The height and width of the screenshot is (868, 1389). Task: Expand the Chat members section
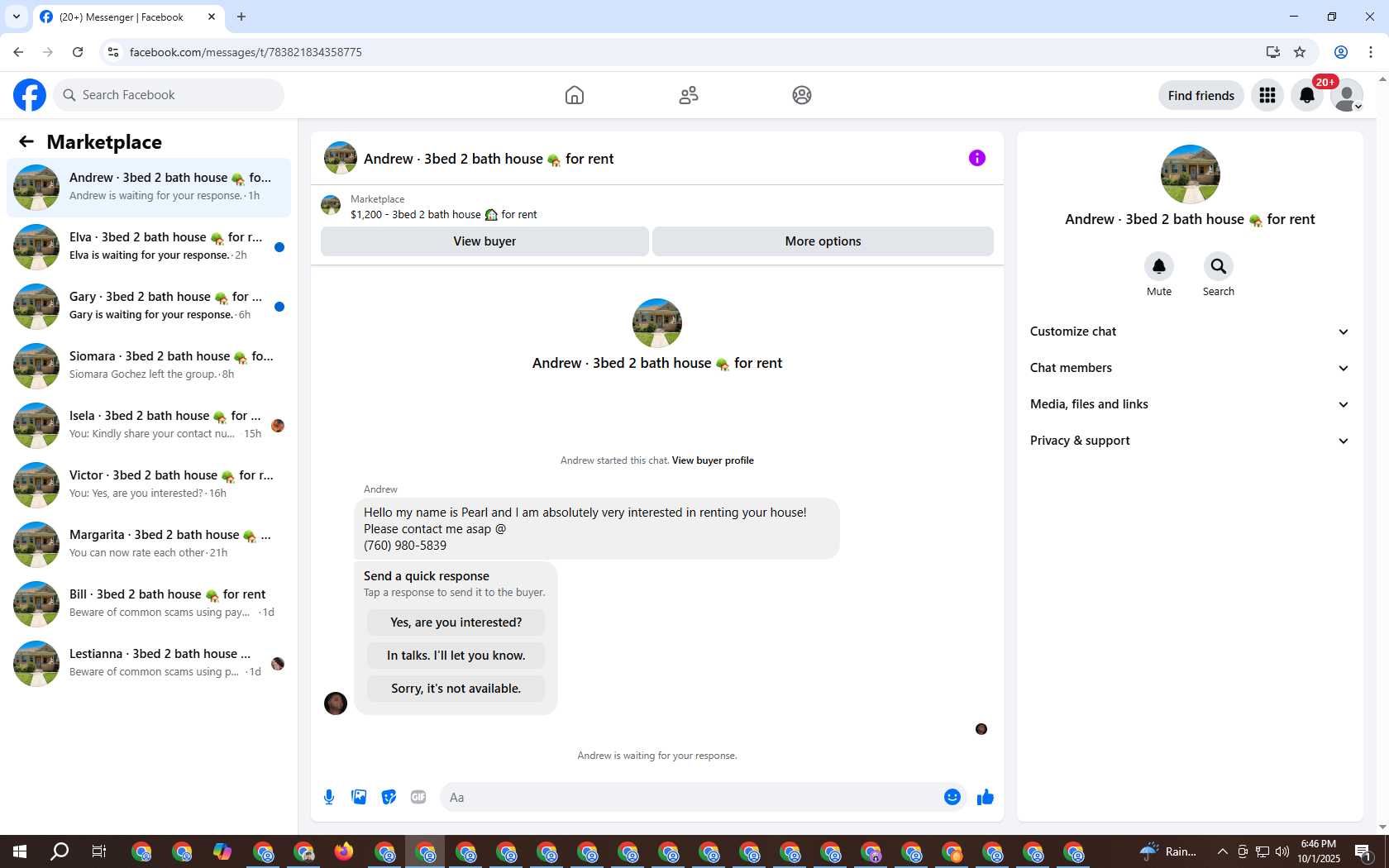click(1190, 368)
